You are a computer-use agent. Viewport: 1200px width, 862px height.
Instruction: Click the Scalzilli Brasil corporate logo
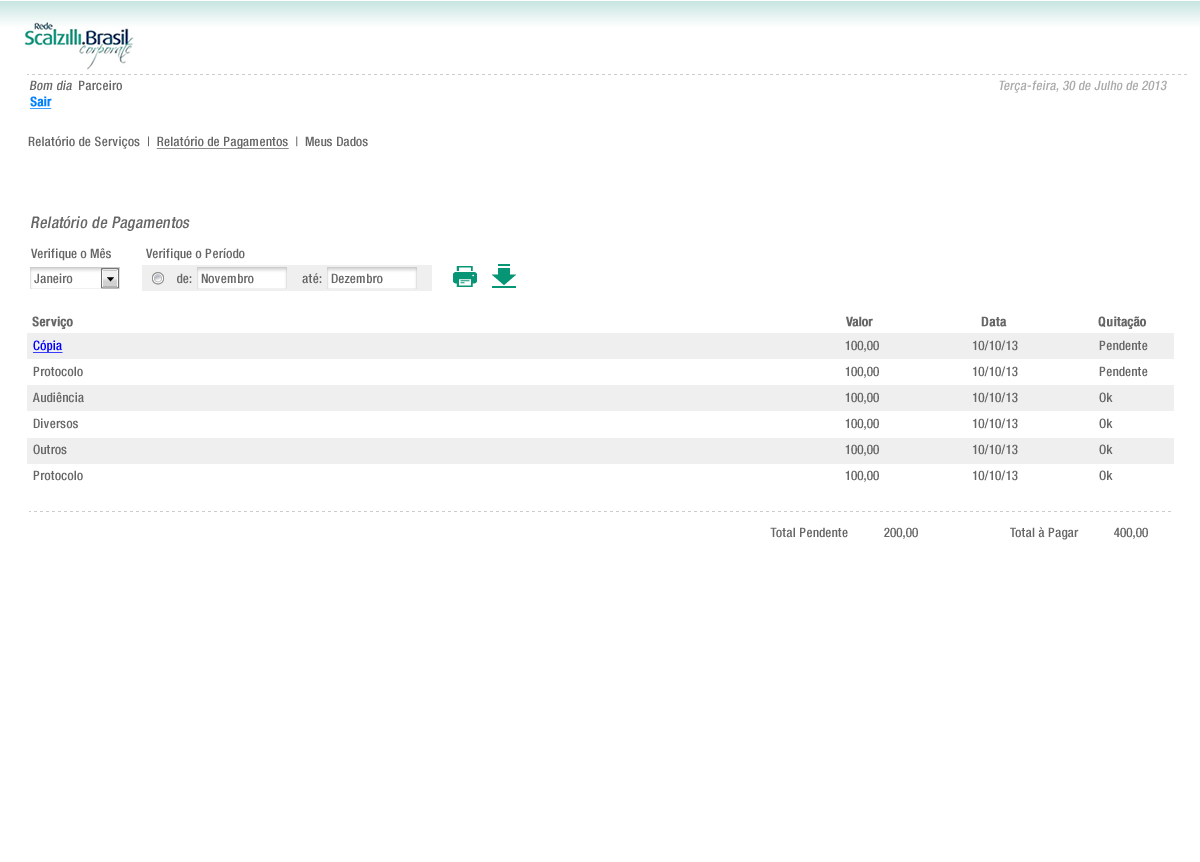[x=79, y=44]
